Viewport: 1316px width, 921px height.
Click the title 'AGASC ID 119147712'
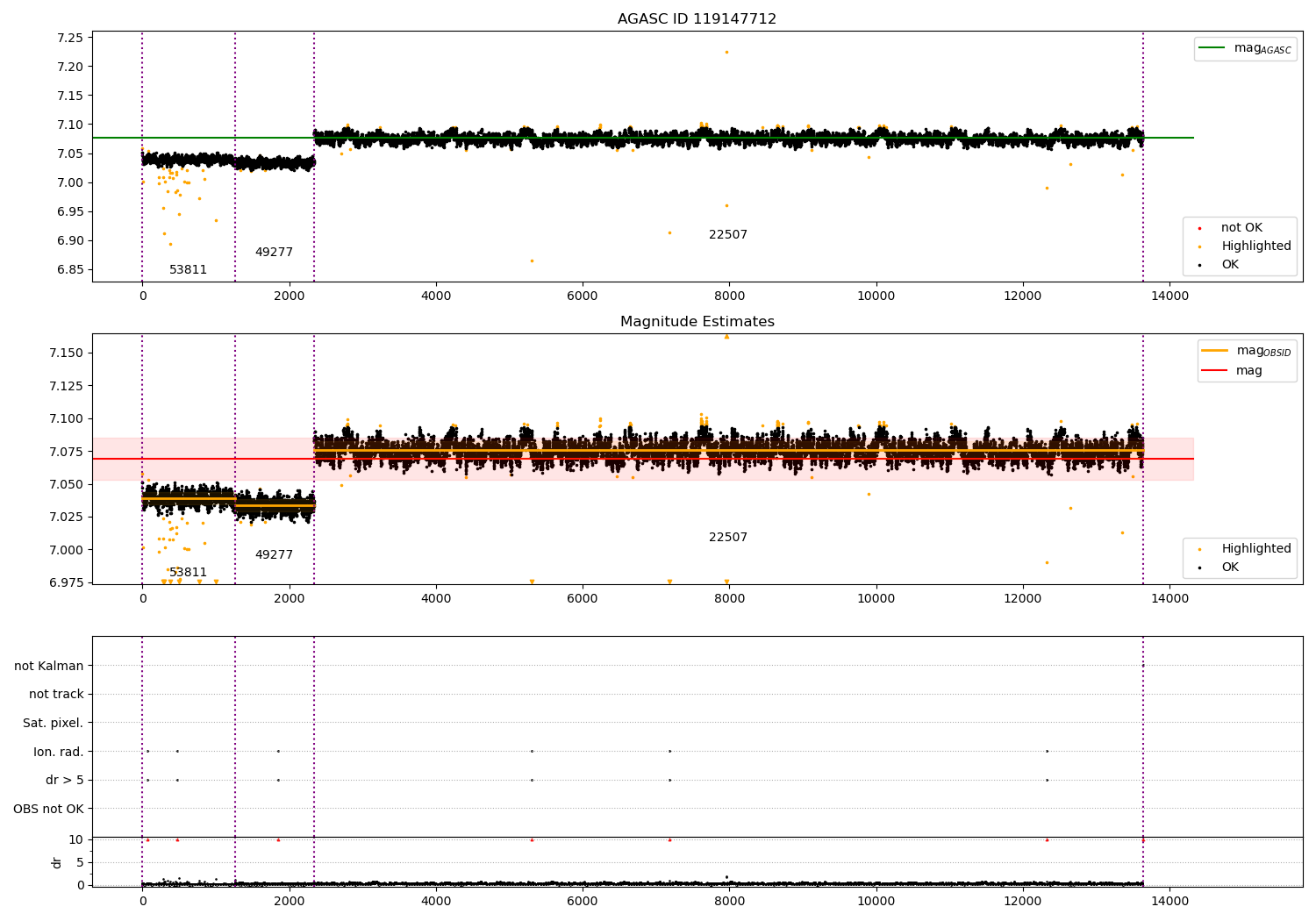(x=697, y=19)
